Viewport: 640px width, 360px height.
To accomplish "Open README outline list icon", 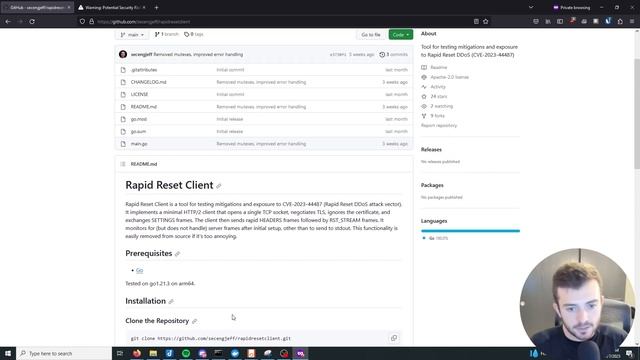I will (x=123, y=164).
